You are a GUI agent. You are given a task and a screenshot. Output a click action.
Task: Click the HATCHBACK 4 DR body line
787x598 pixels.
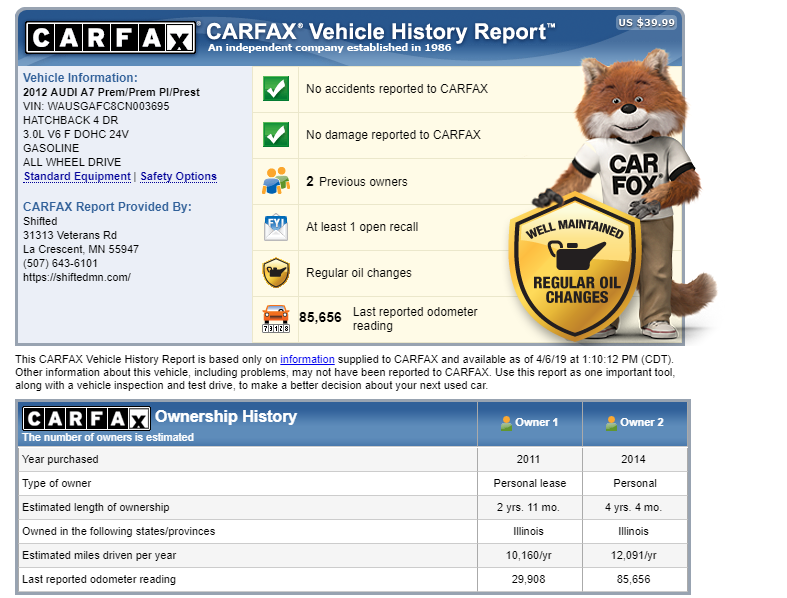71,121
